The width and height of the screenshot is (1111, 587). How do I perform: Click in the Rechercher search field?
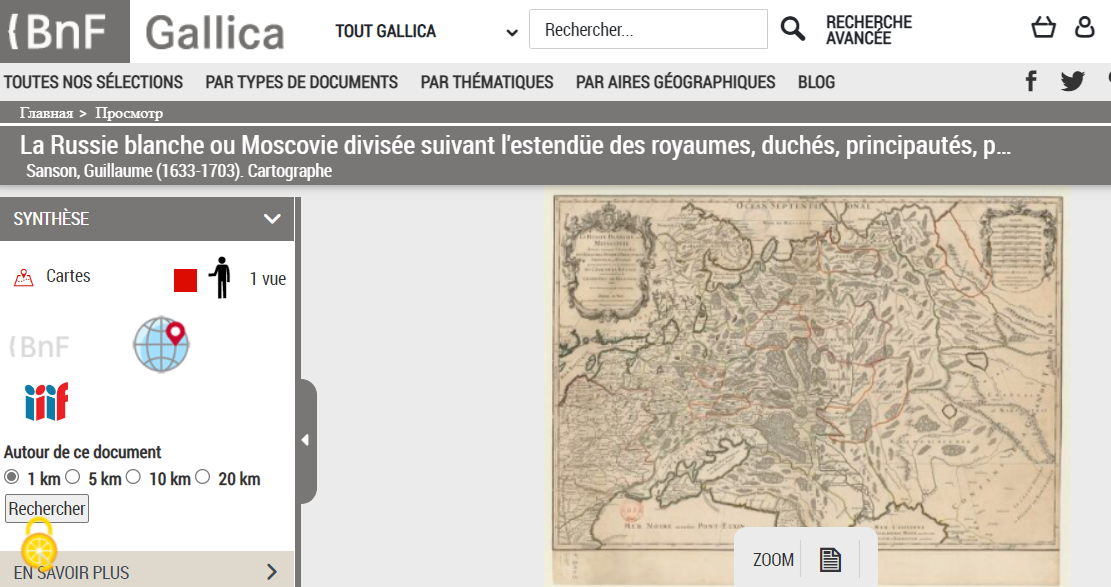pos(647,30)
